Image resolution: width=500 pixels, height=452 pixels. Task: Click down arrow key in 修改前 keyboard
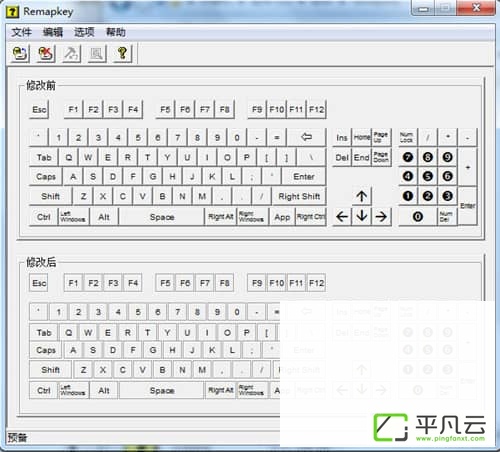[362, 217]
